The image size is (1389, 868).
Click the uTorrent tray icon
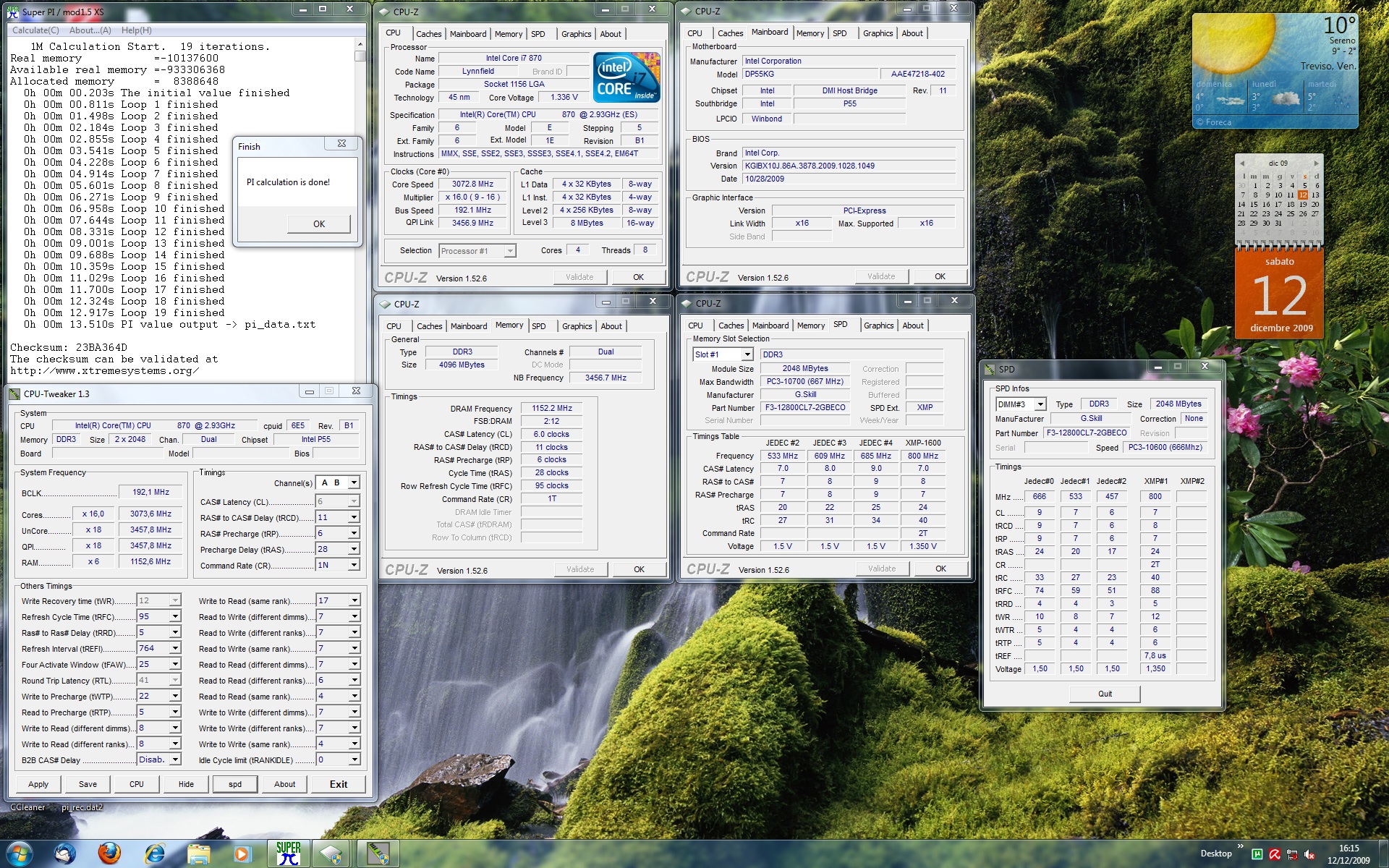pyautogui.click(x=1257, y=854)
